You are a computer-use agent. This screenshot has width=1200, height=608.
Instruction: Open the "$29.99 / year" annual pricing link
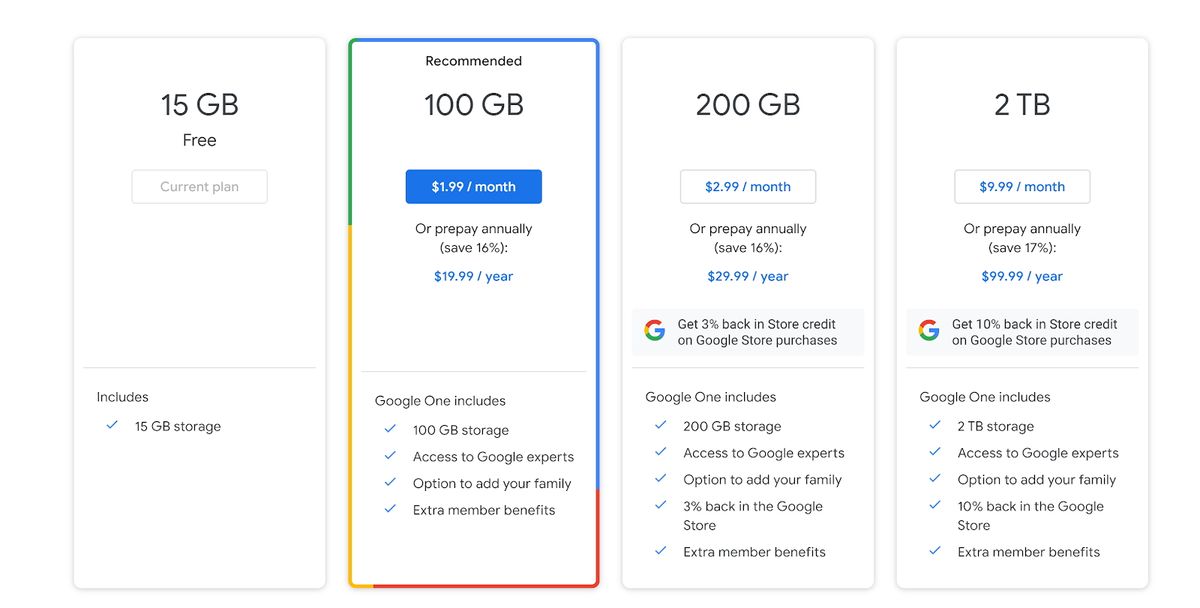pos(747,276)
